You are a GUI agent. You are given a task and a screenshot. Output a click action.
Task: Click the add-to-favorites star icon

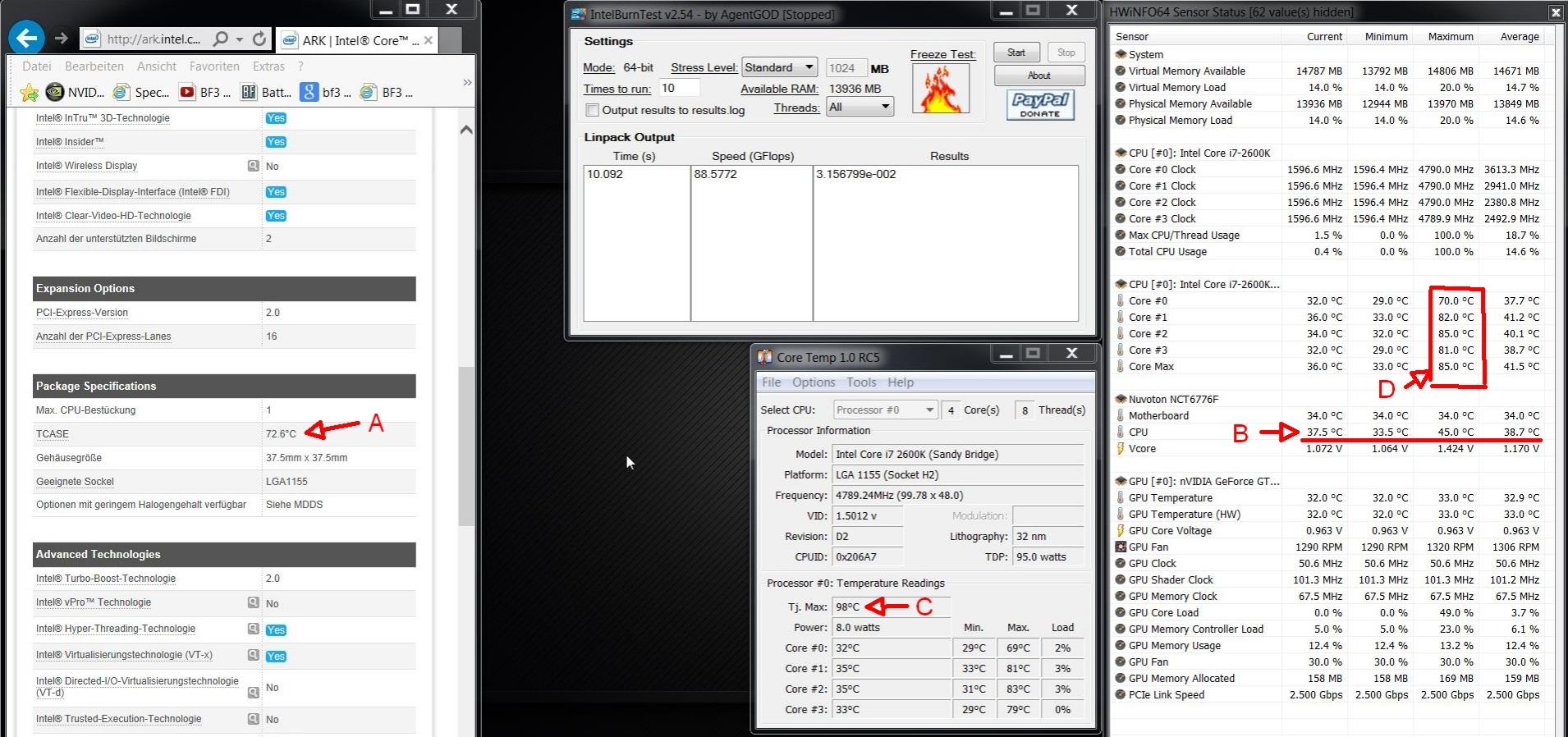click(x=29, y=92)
